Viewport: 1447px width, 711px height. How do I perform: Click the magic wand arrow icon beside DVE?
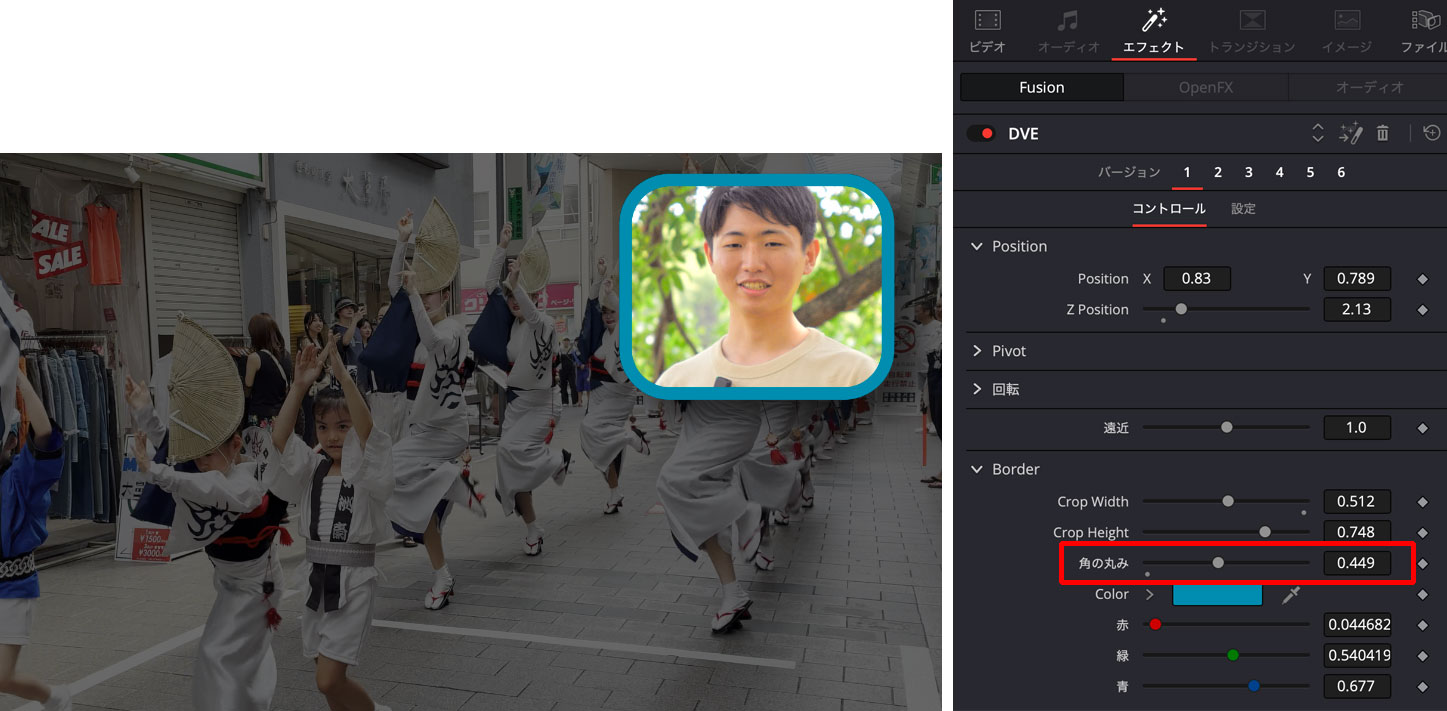pos(1350,133)
